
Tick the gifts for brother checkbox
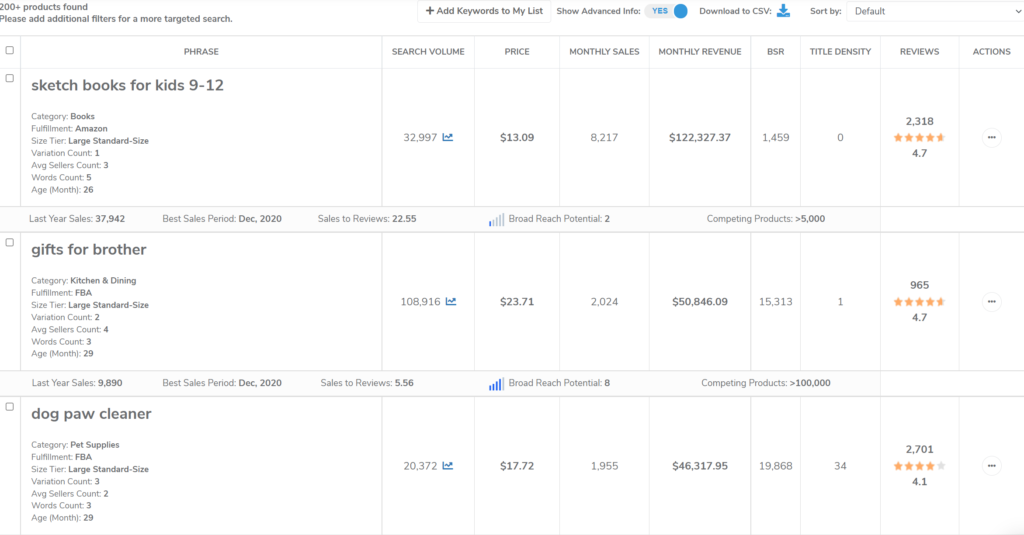10,242
